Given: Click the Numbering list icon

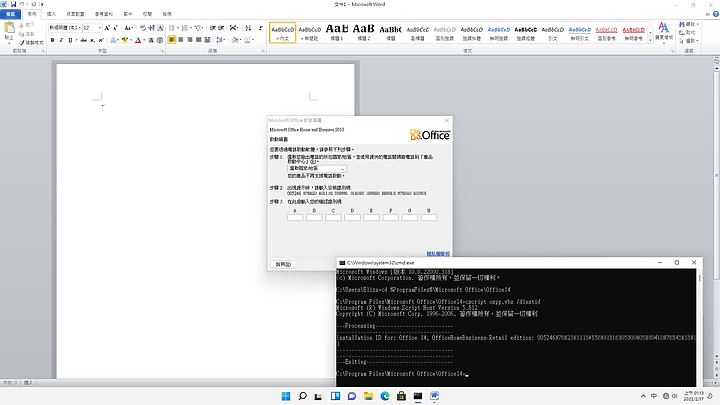Looking at the screenshot, I should pyautogui.click(x=185, y=28).
